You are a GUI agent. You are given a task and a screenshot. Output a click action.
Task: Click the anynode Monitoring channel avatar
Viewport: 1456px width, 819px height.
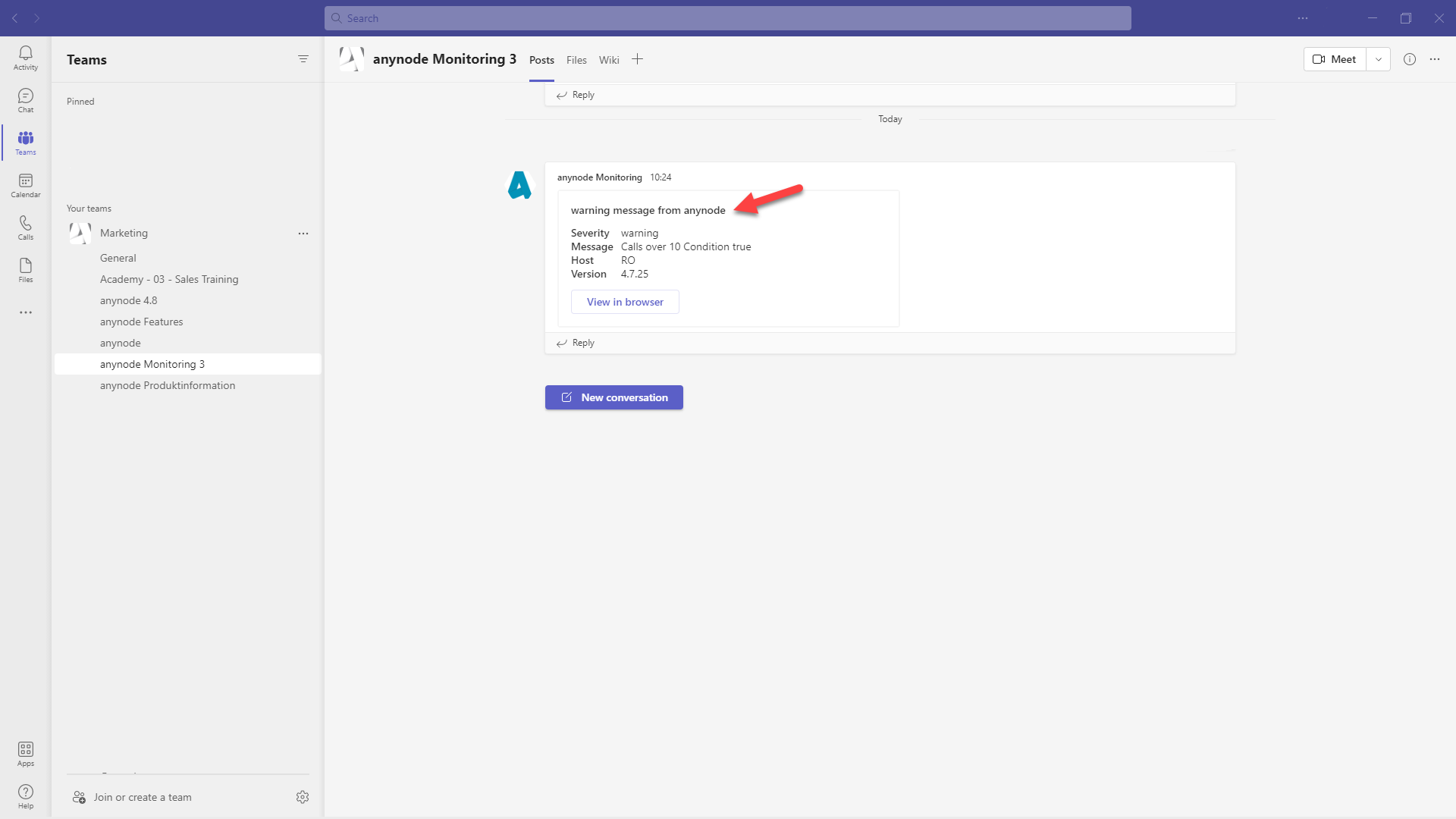(352, 59)
